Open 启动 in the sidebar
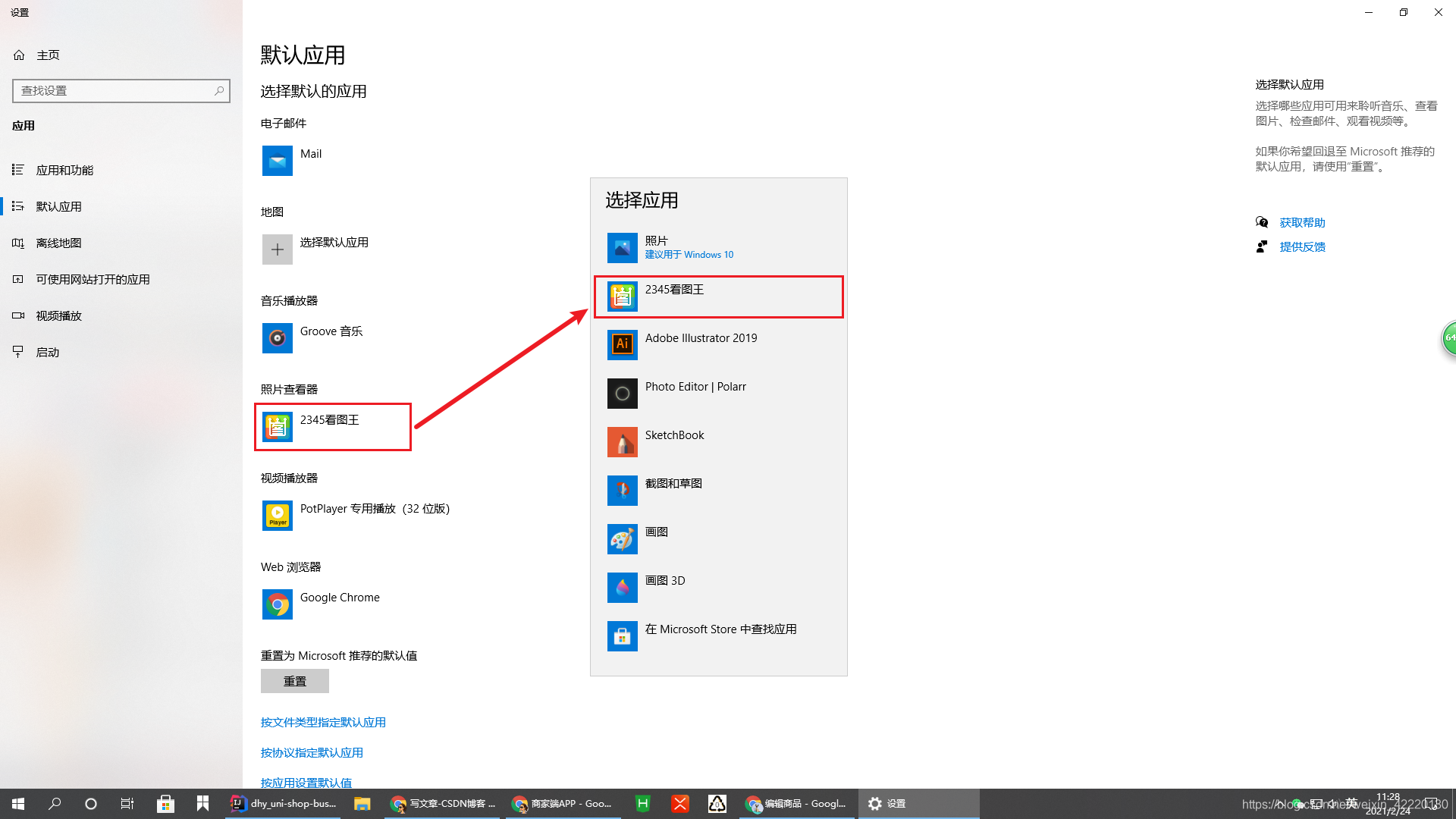Screen dimensions: 1456x819 tap(121, 352)
